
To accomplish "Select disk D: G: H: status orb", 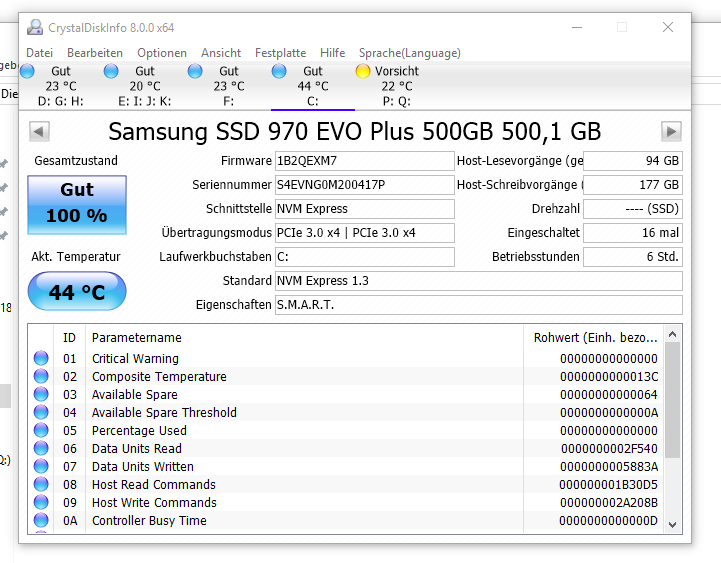I will pyautogui.click(x=27, y=71).
